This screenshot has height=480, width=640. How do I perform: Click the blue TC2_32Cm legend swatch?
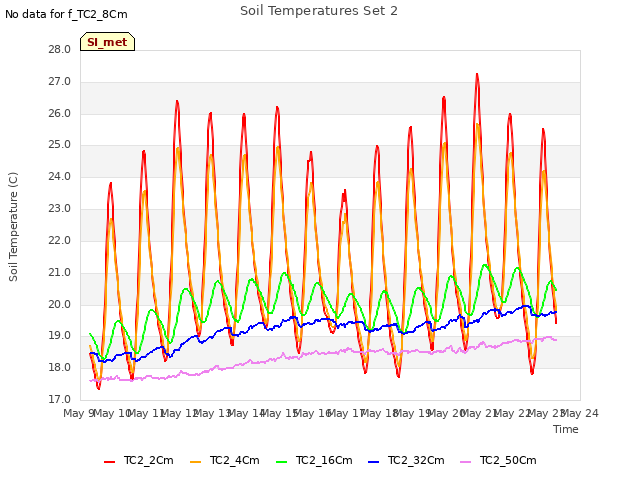point(373,462)
